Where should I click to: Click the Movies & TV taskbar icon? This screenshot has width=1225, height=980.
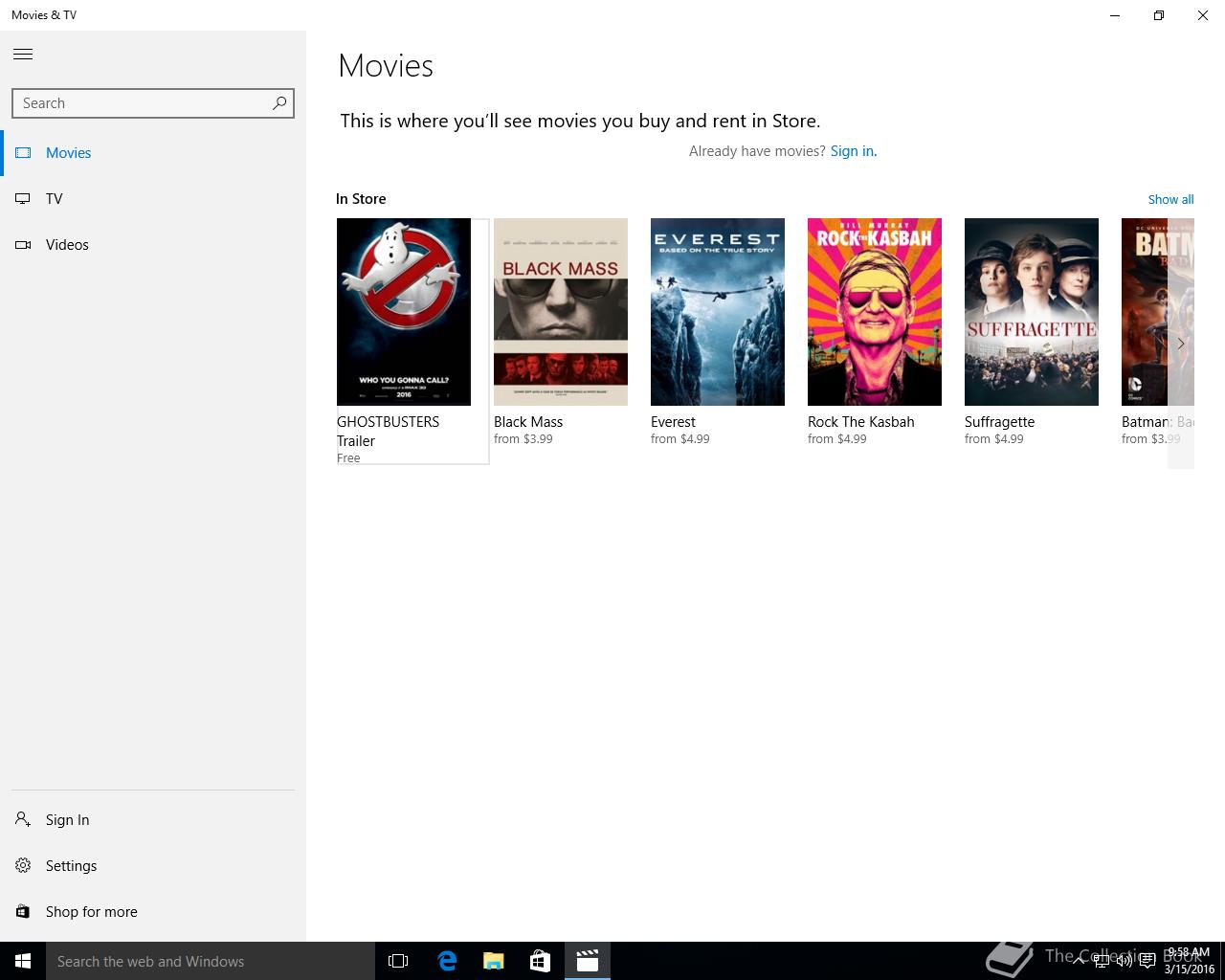[x=588, y=961]
